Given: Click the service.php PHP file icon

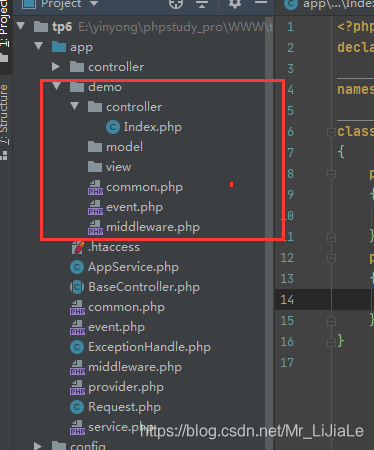Looking at the screenshot, I should tap(77, 427).
